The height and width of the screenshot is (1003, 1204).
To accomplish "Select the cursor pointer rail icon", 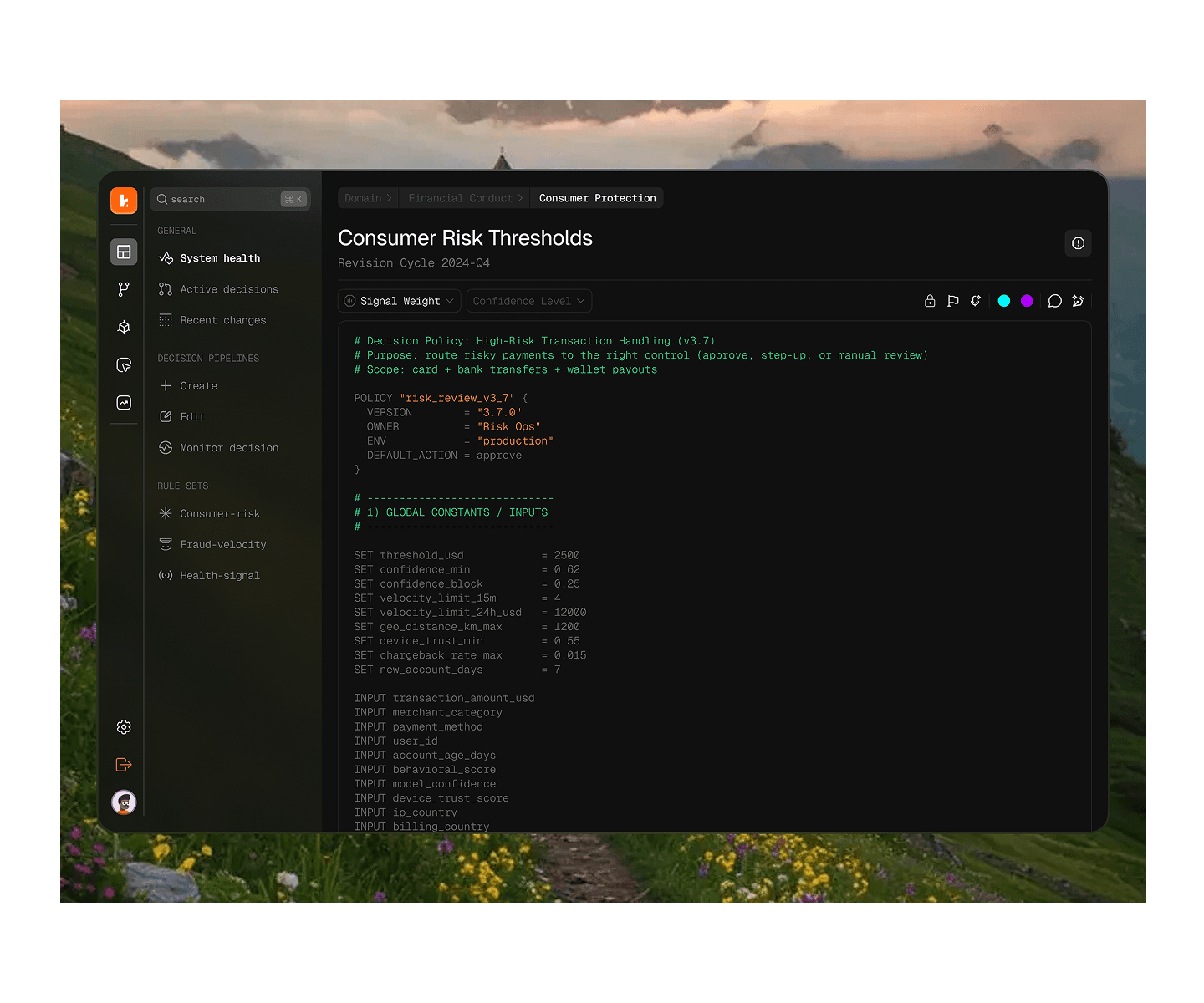I will [124, 364].
